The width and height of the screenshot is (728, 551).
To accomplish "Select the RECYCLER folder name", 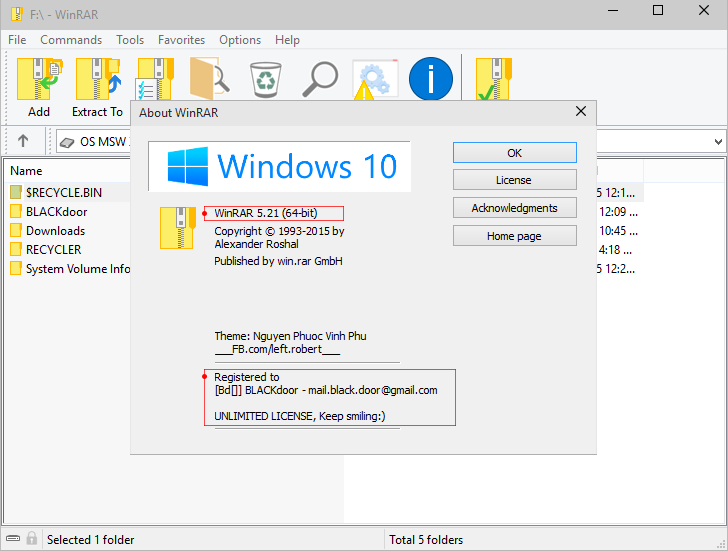I will (x=53, y=250).
